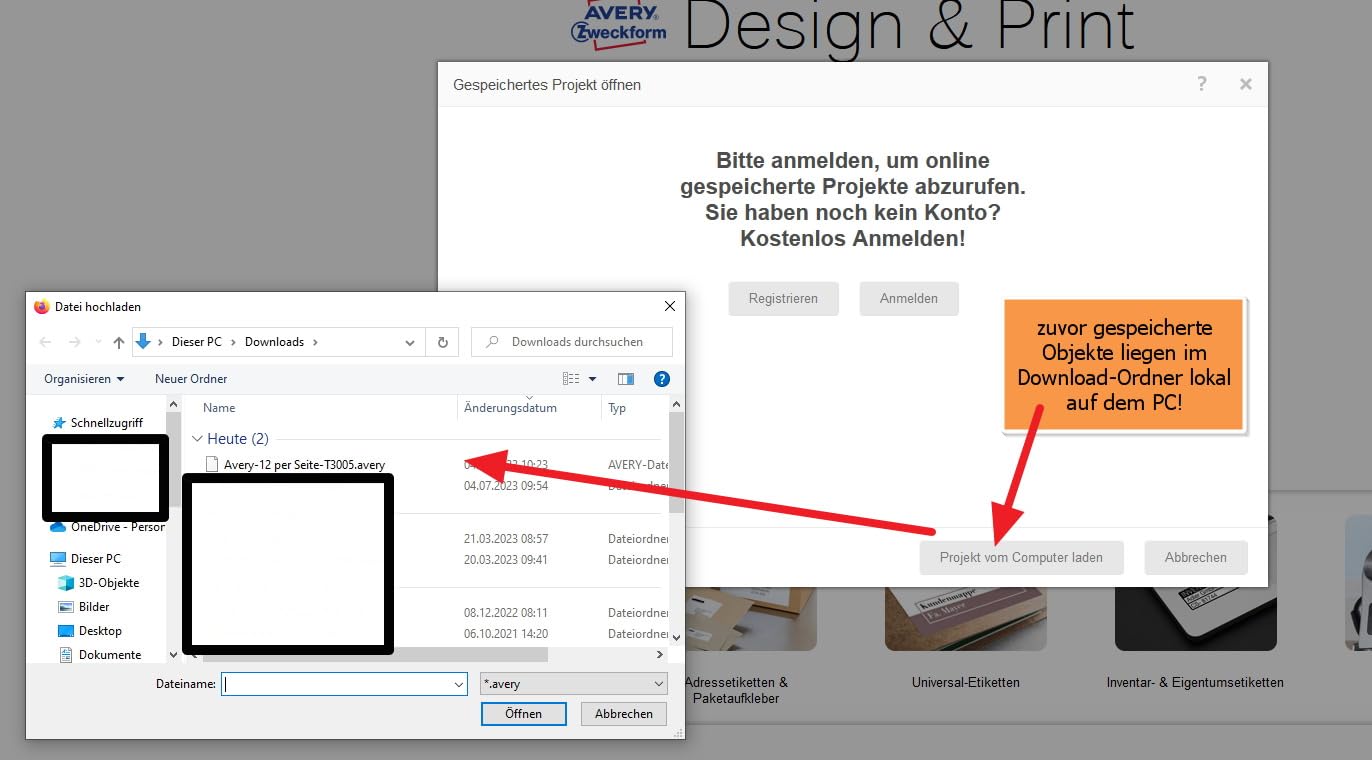Viewport: 1372px width, 760px height.
Task: Expand the Dateiname dropdown arrow
Action: coord(459,684)
